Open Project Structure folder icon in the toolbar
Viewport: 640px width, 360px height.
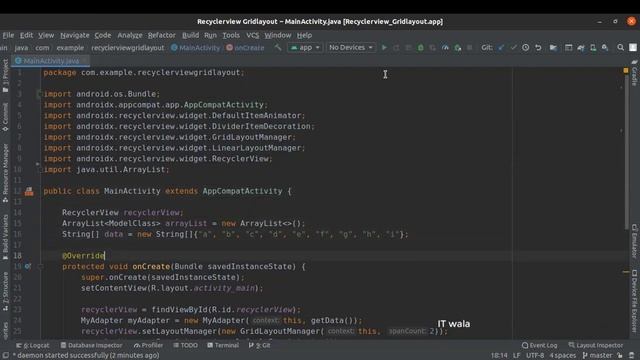(553, 48)
